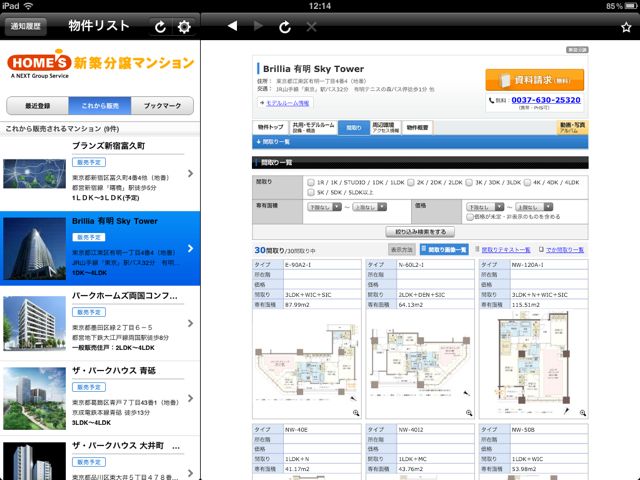Refresh the property list panel

160,27
